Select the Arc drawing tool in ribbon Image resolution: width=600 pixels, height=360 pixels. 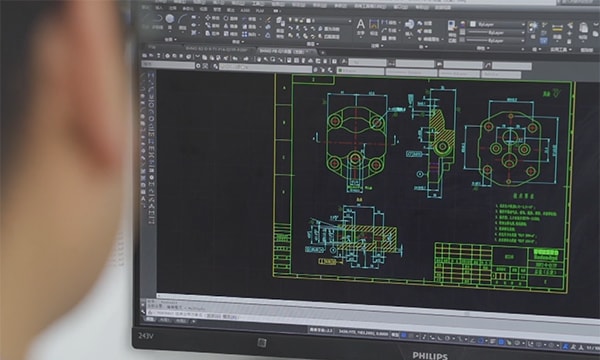click(x=183, y=19)
